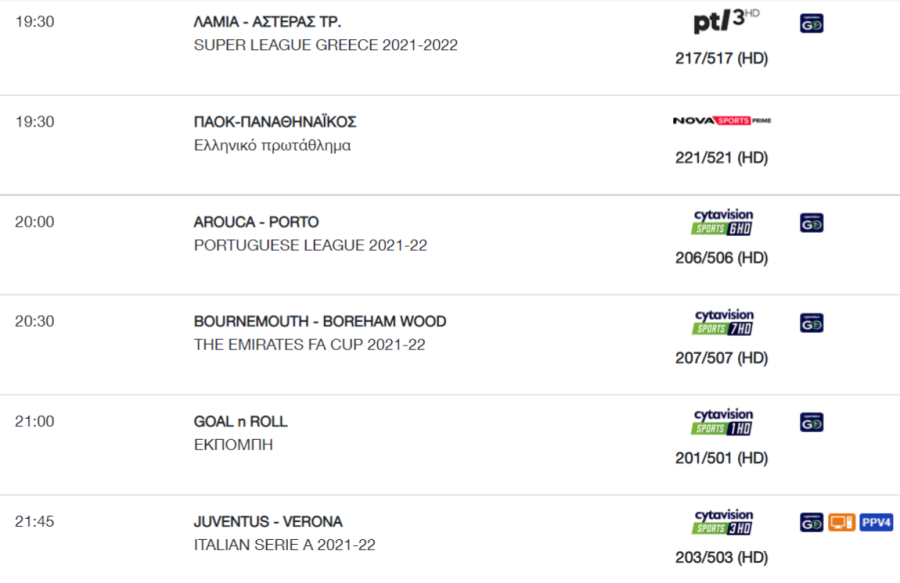Click channel number 221/521 (HD)
This screenshot has width=900, height=583.
(x=721, y=158)
